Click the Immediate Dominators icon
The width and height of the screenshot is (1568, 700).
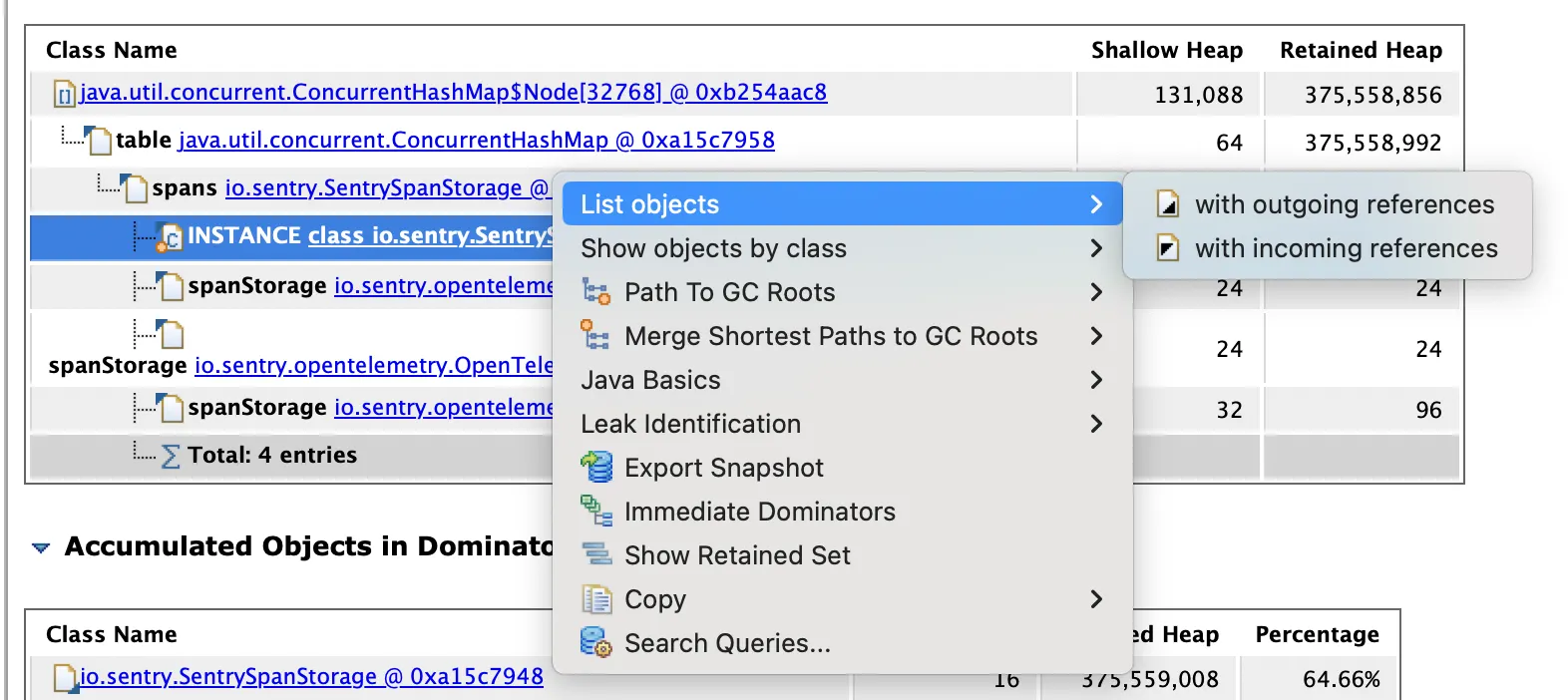596,512
